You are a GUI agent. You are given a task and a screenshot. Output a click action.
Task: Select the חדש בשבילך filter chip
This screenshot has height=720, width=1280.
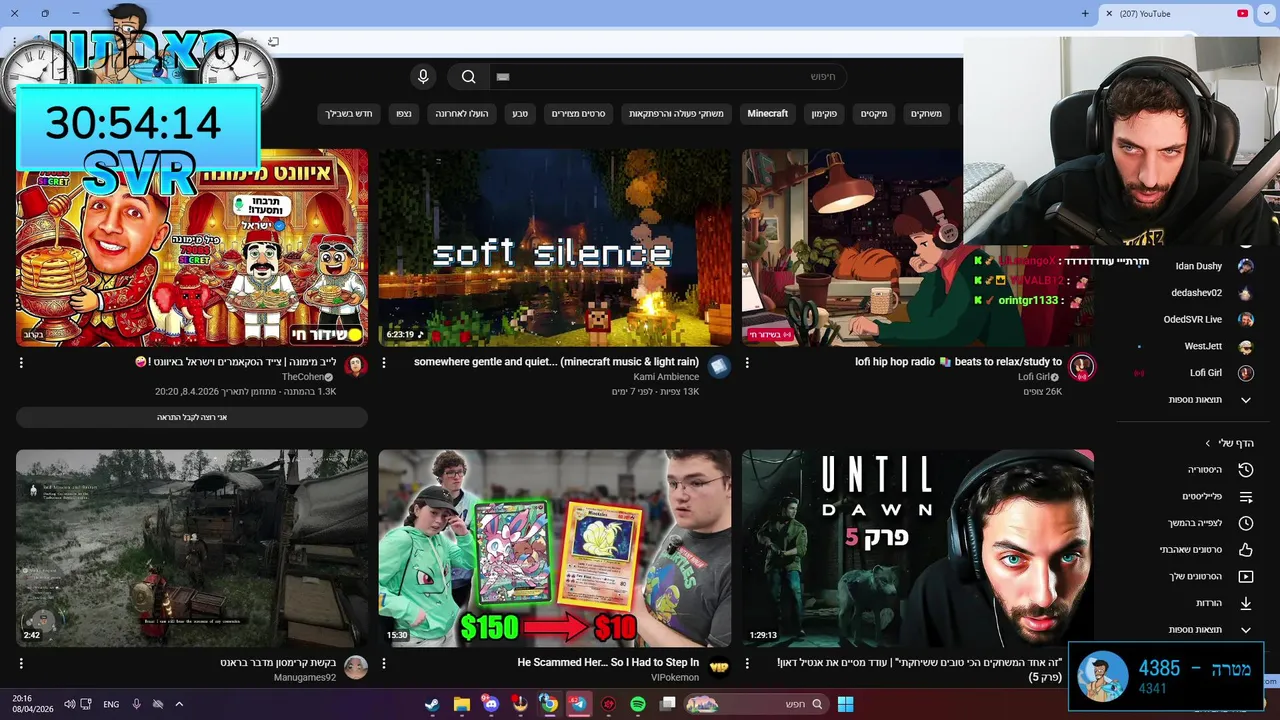click(349, 114)
